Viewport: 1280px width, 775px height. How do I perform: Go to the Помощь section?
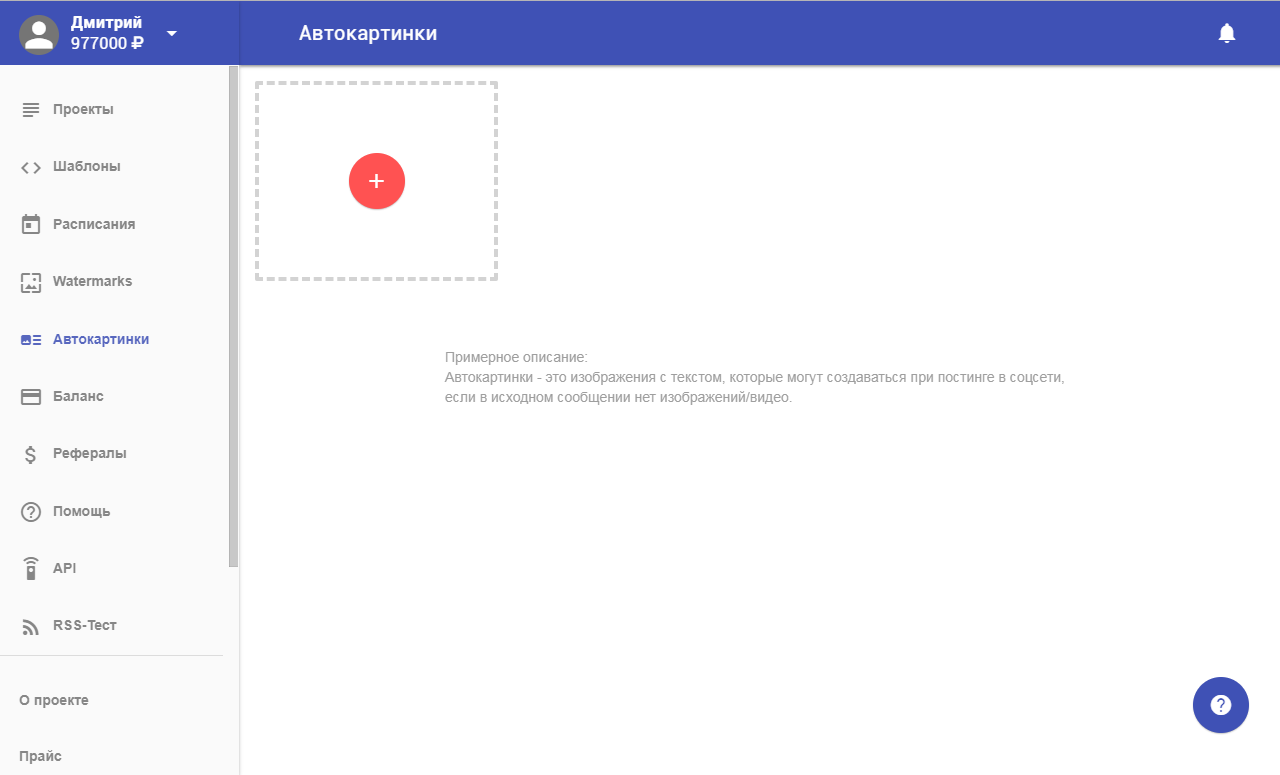coord(81,511)
